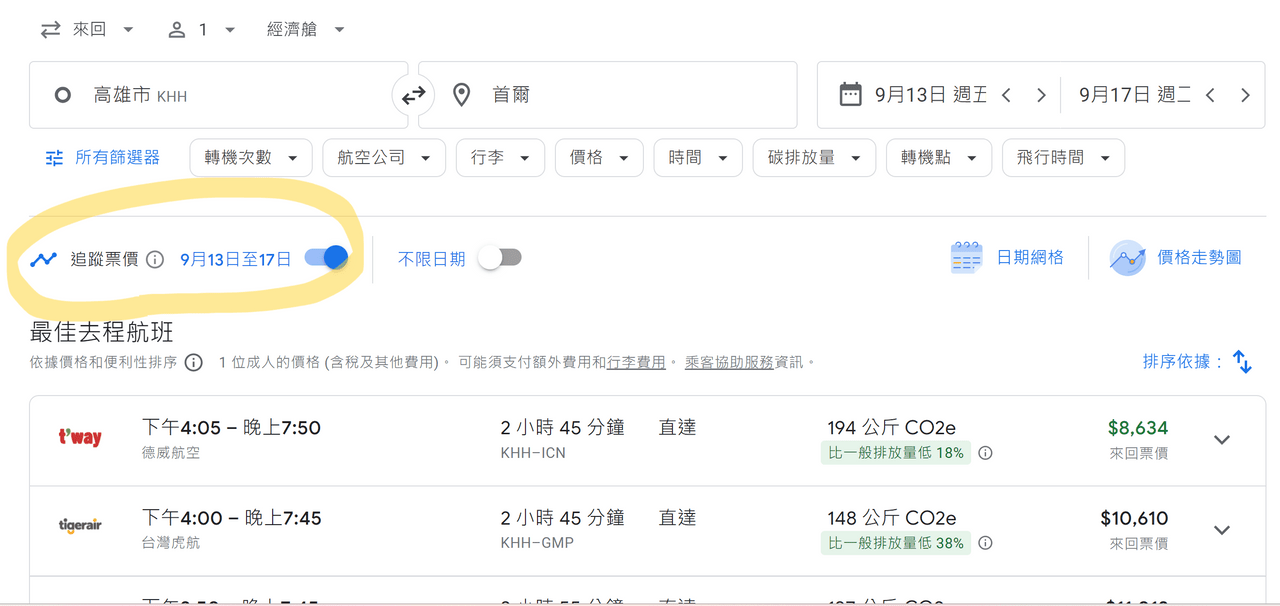Image resolution: width=1280 pixels, height=606 pixels.
Task: Click info icon beside 依據價格和便利性排序
Action: [x=194, y=362]
